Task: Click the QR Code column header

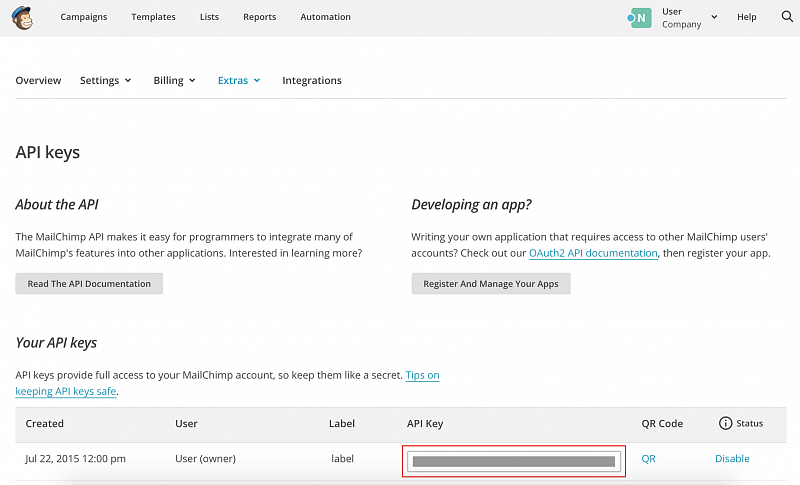Action: 662,423
